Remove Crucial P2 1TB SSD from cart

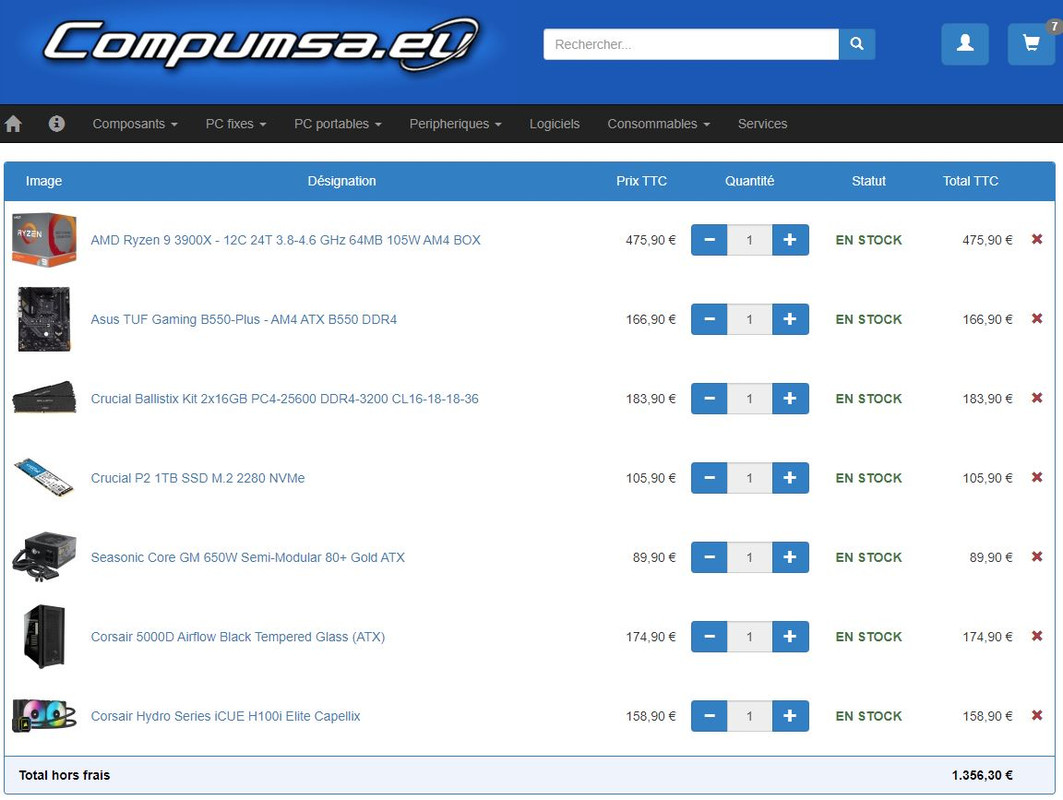tap(1037, 477)
